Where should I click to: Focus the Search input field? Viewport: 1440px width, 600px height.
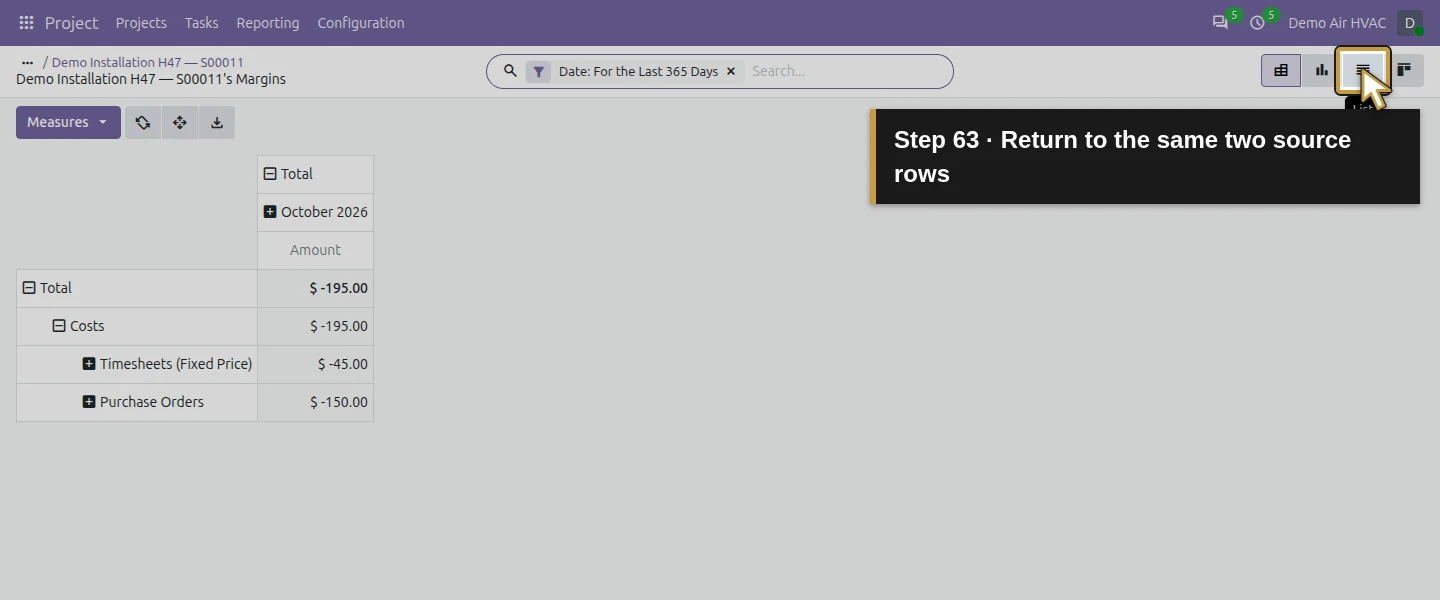point(846,71)
